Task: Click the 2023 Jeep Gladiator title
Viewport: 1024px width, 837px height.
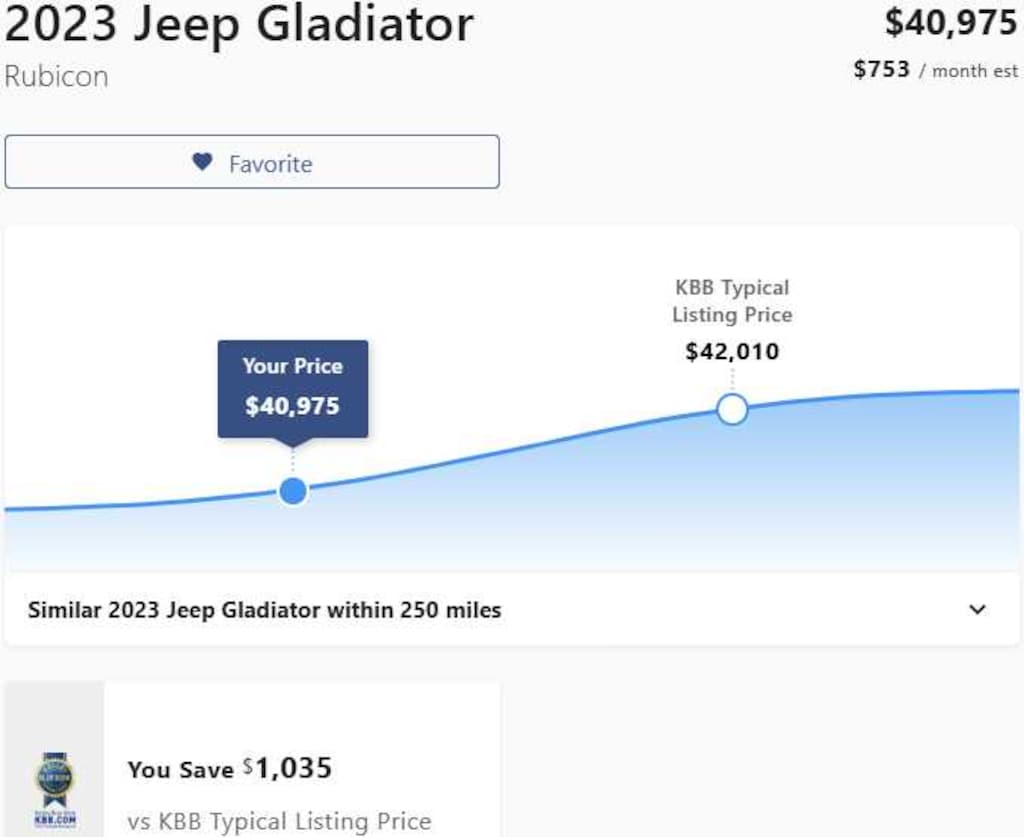Action: tap(239, 25)
